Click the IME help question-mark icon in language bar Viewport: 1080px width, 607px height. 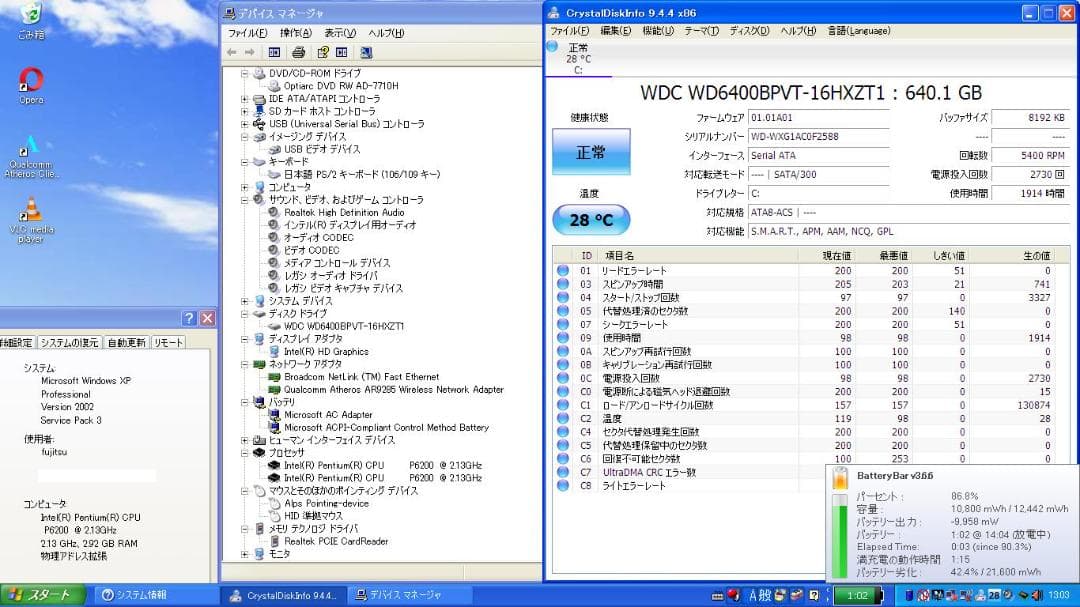pos(814,595)
